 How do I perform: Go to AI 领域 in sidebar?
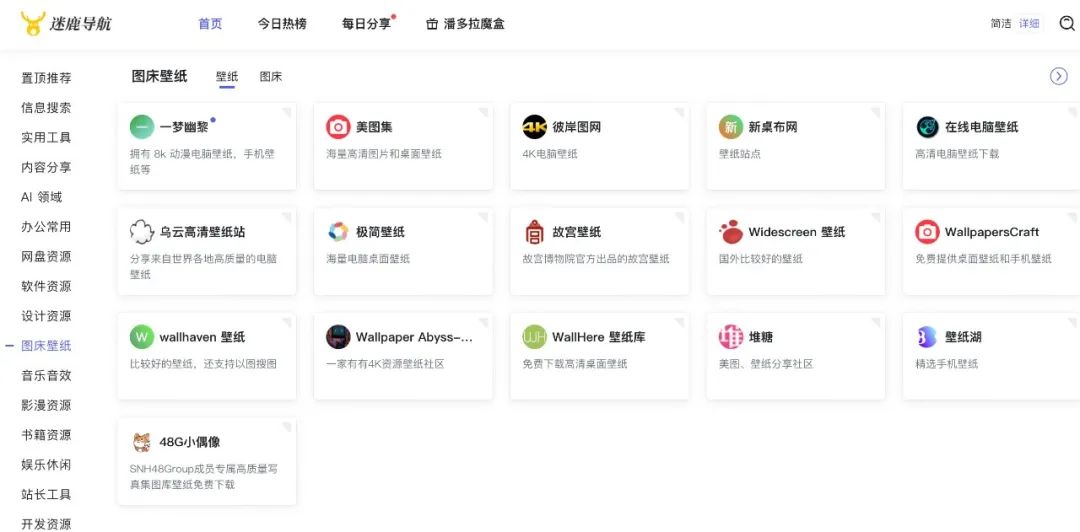click(41, 197)
